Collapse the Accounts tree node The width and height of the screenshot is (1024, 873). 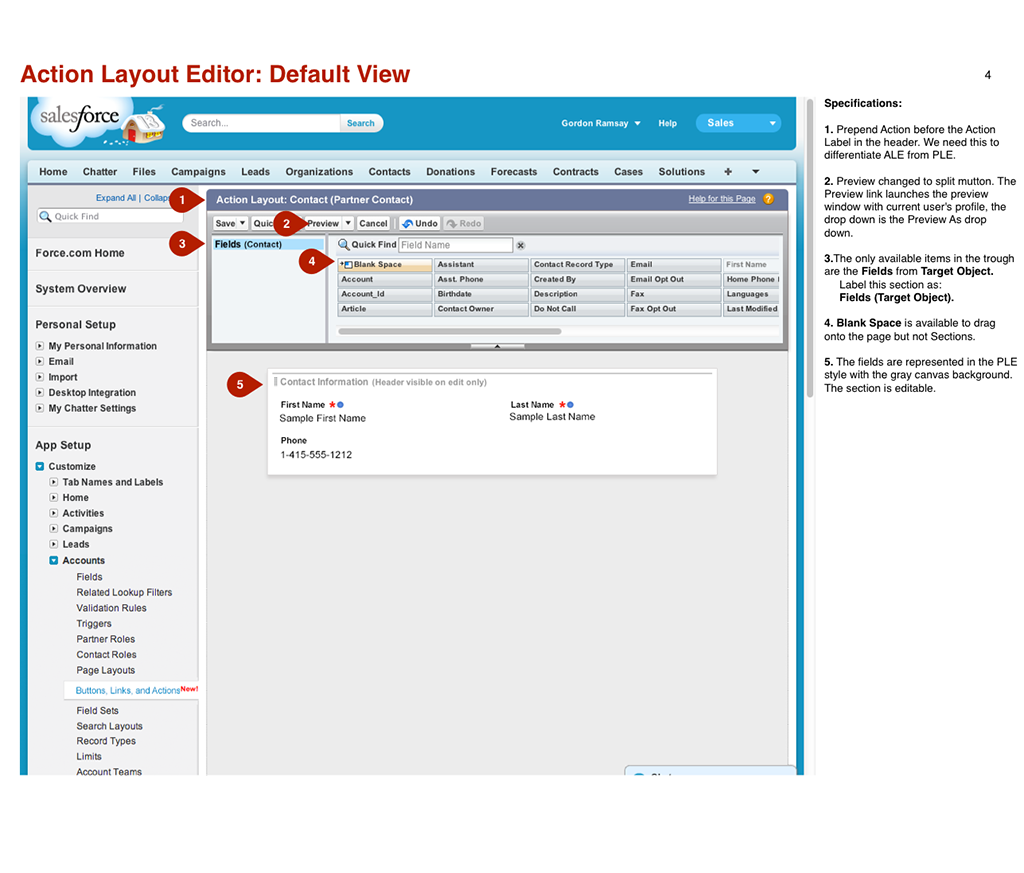(x=54, y=560)
